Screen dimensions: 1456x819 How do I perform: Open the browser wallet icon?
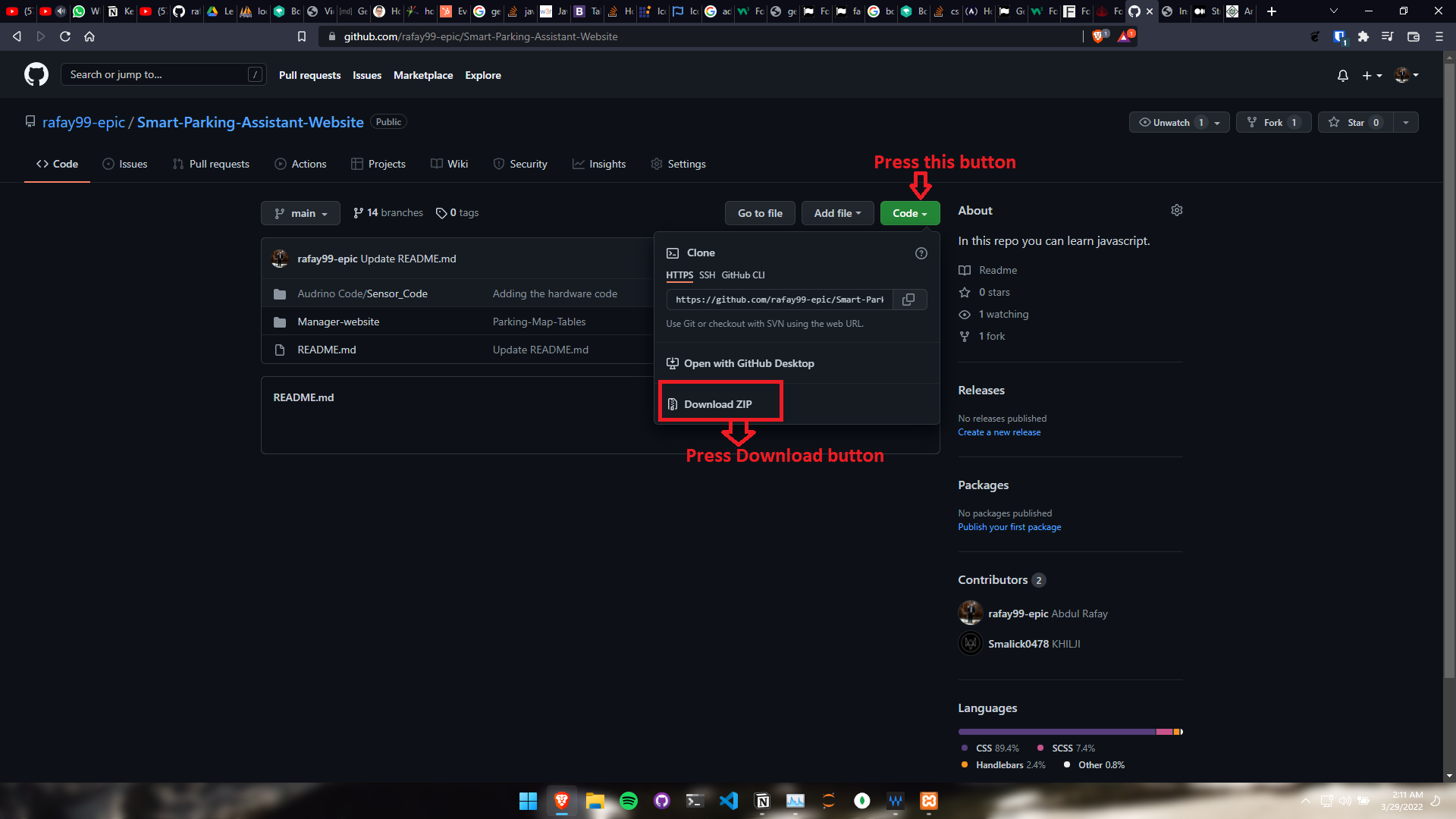coord(1413,36)
